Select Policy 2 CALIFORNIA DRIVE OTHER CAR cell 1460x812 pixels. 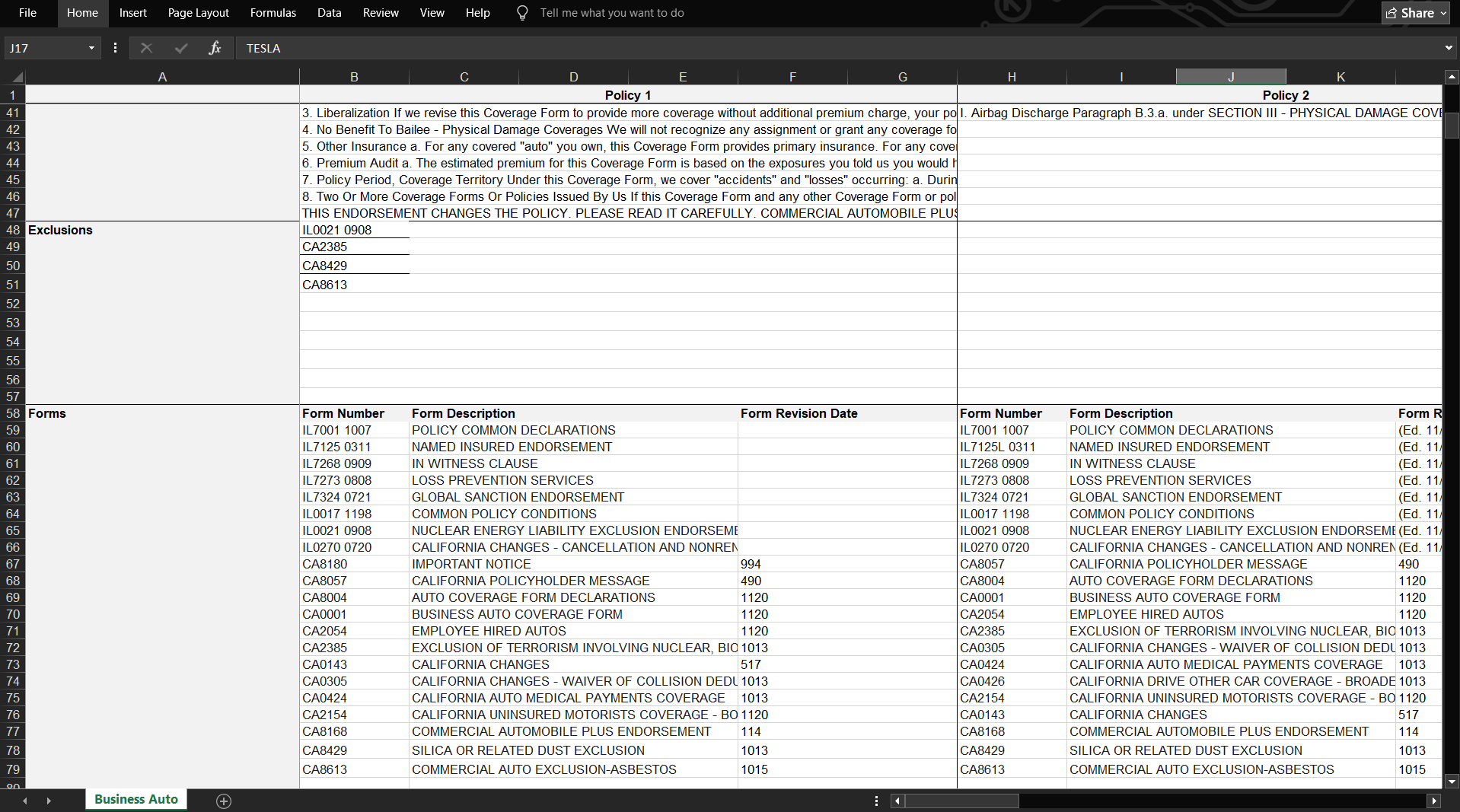(1231, 681)
